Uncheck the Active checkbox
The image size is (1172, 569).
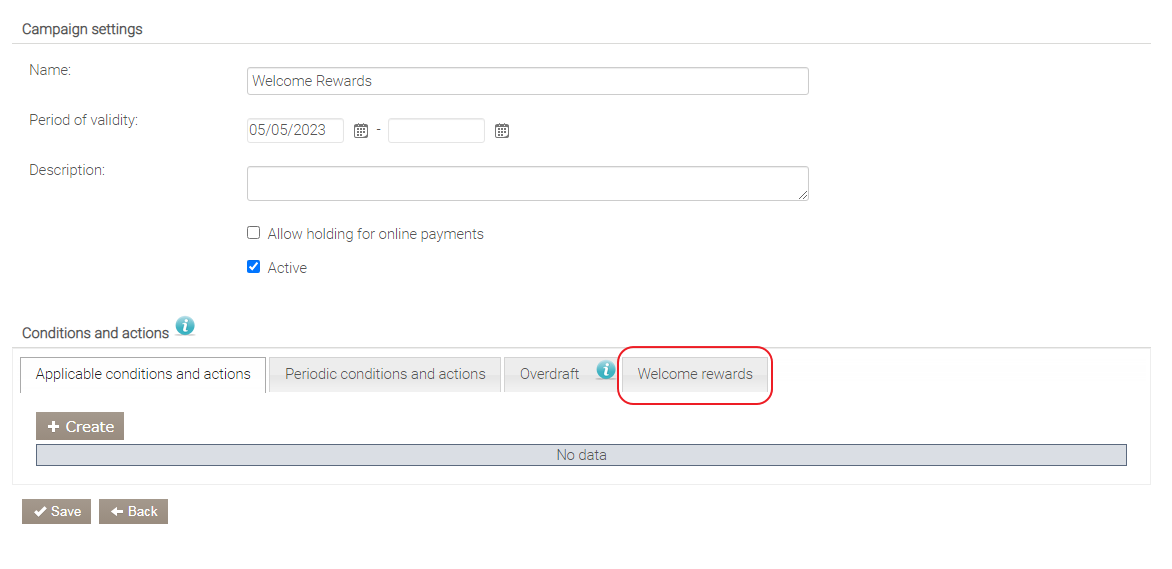click(254, 267)
